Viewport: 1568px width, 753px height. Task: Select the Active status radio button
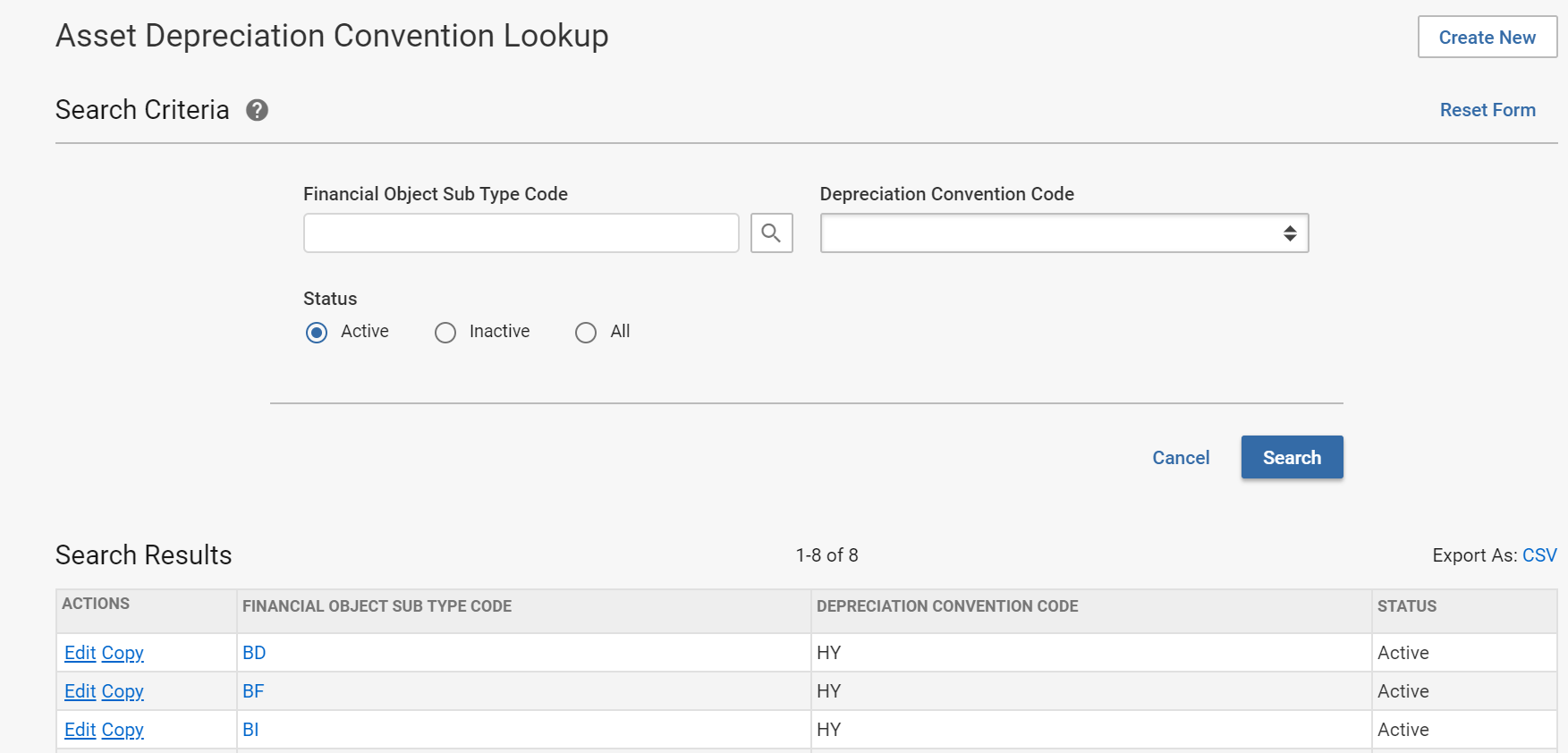(317, 333)
